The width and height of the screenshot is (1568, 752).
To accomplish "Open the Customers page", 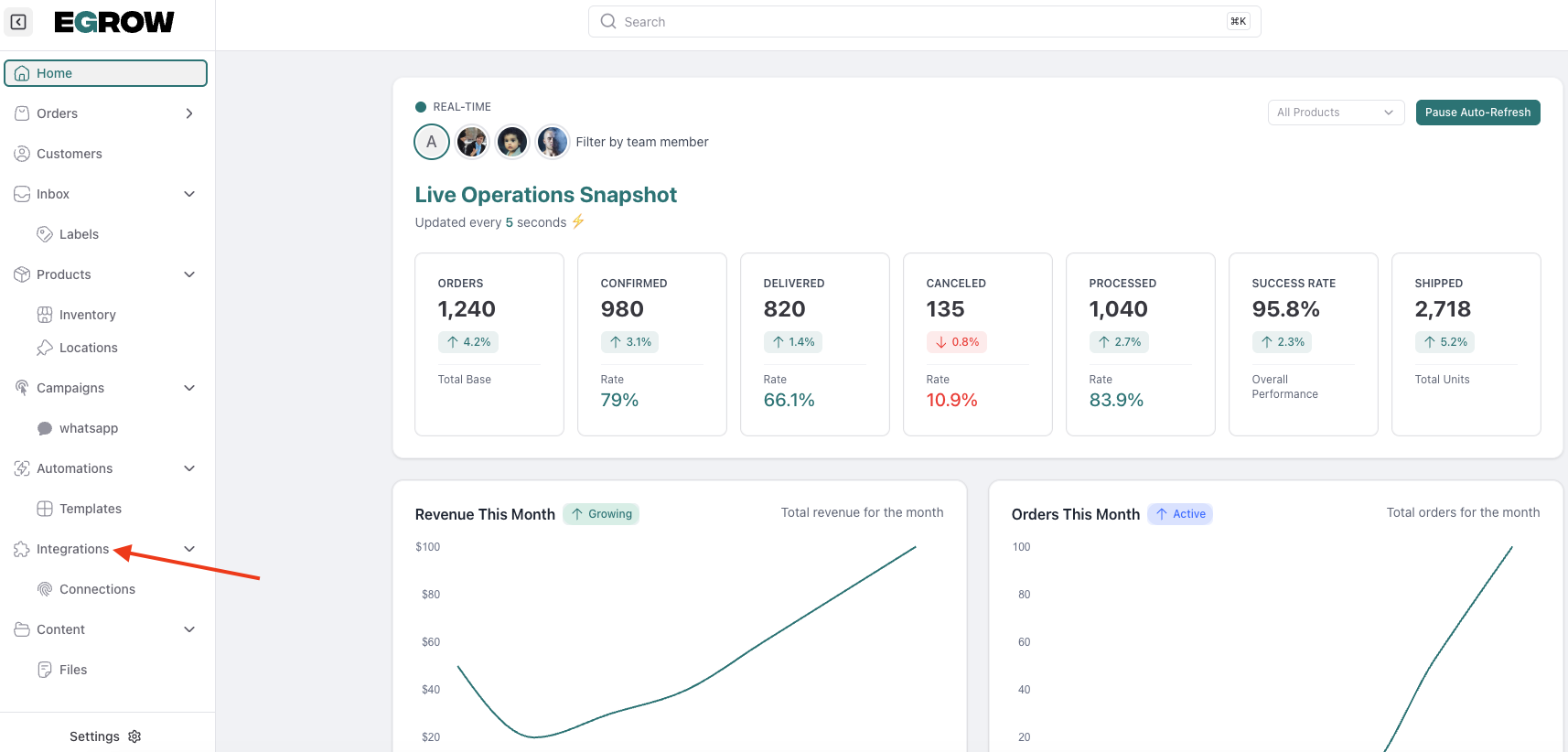I will click(70, 154).
